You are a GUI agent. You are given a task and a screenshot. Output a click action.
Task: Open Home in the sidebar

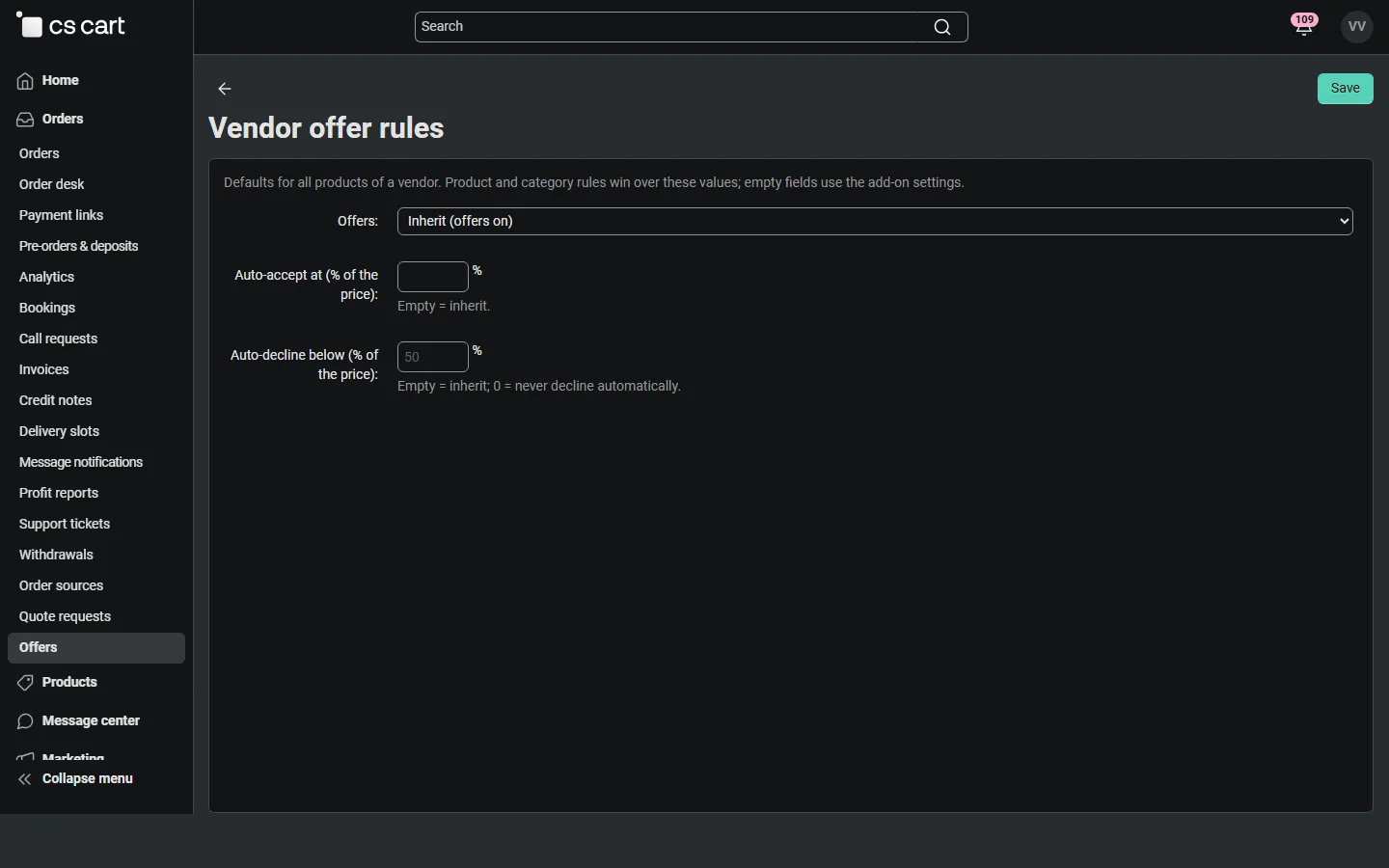[x=61, y=81]
